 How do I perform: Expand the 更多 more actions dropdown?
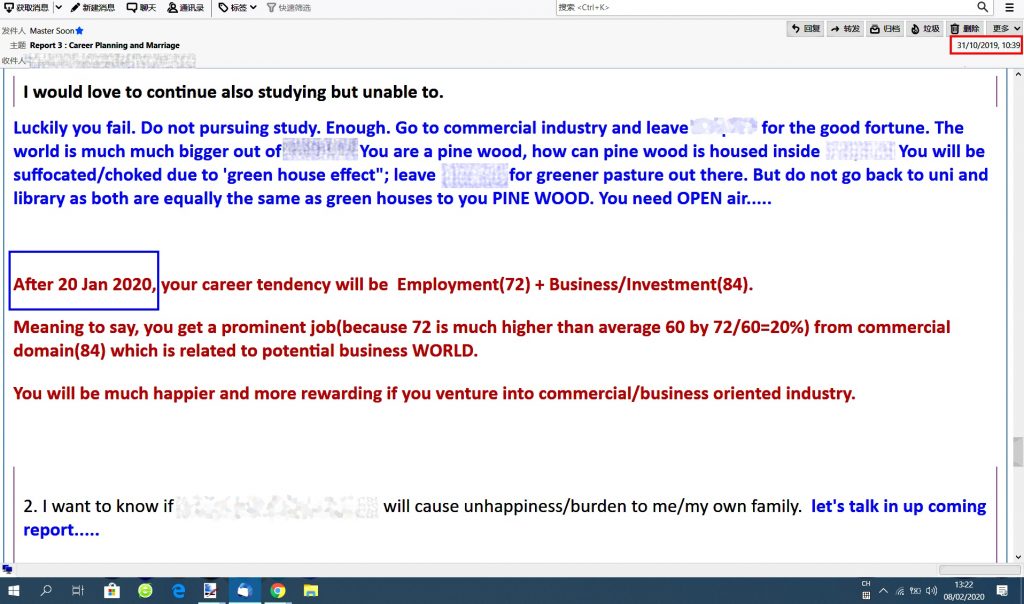[x=1005, y=29]
